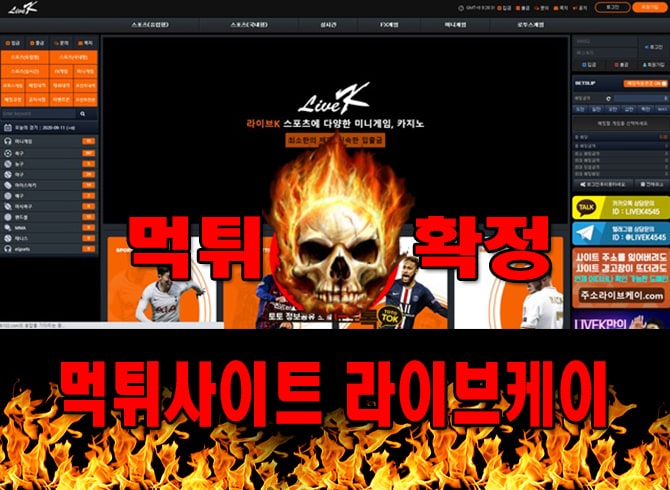Viewport: 670px width, 490px height.
Task: Click the 전체취소 button under the betslip
Action: [652, 184]
